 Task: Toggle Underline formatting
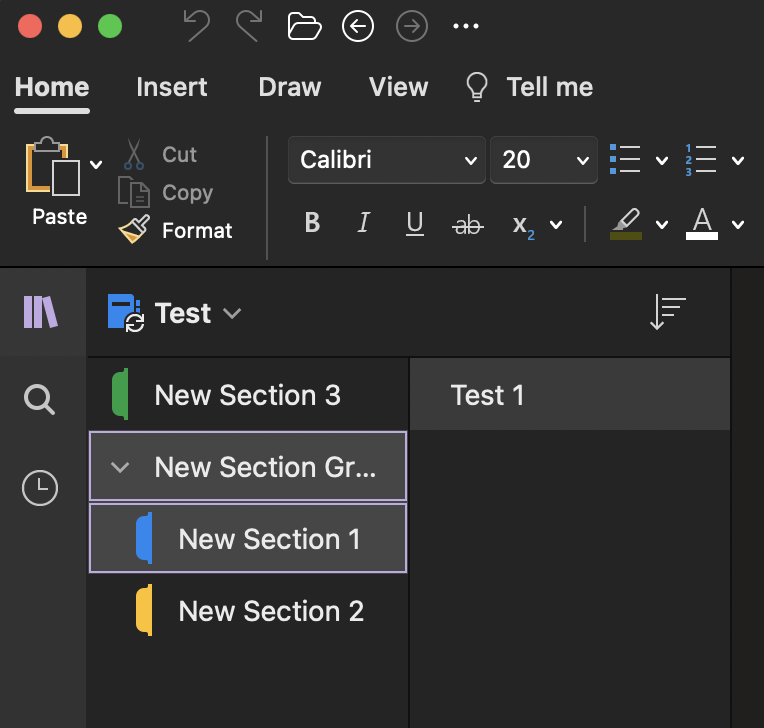(x=415, y=224)
